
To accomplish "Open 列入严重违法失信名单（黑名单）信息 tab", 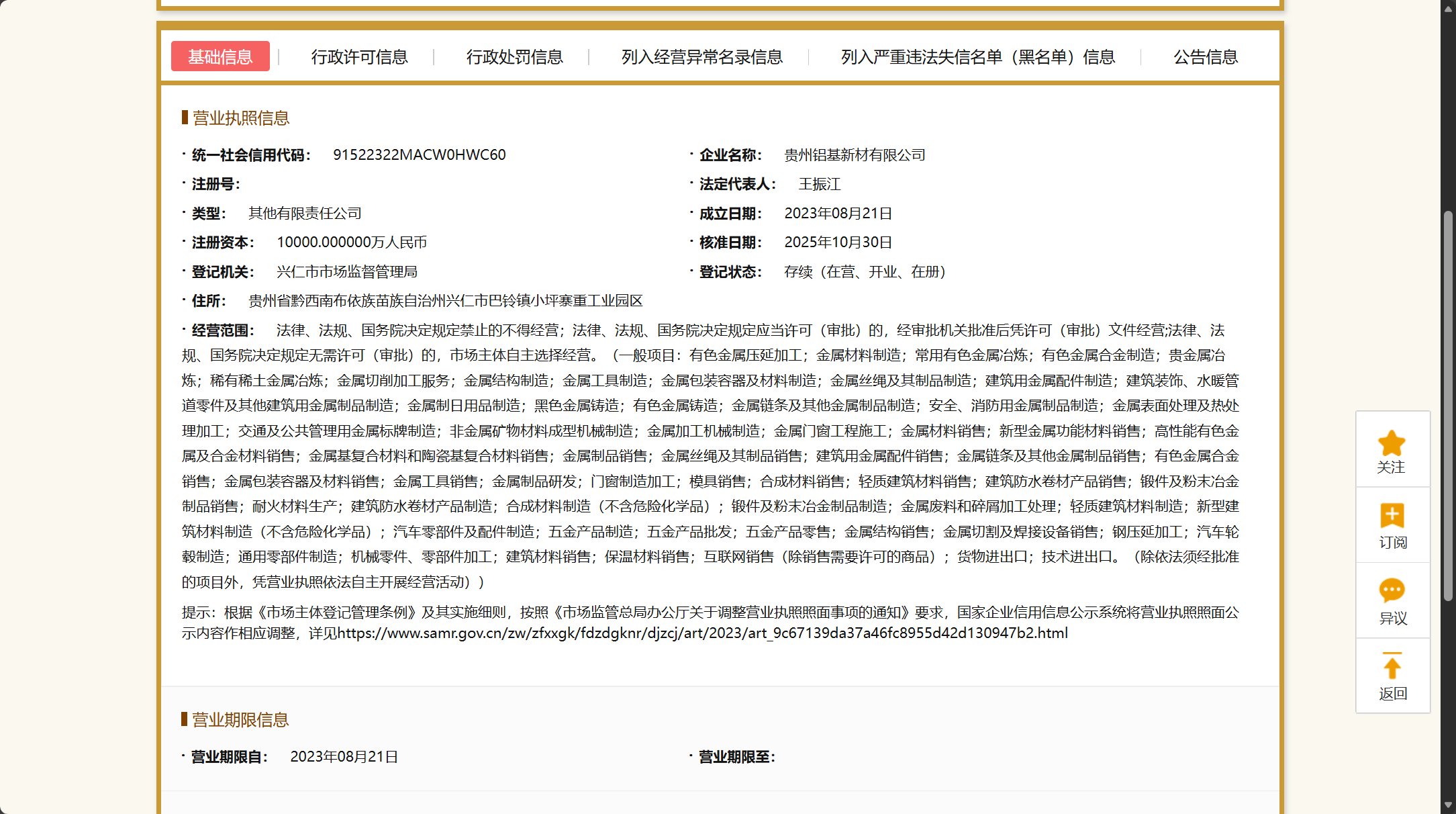I will 977,57.
